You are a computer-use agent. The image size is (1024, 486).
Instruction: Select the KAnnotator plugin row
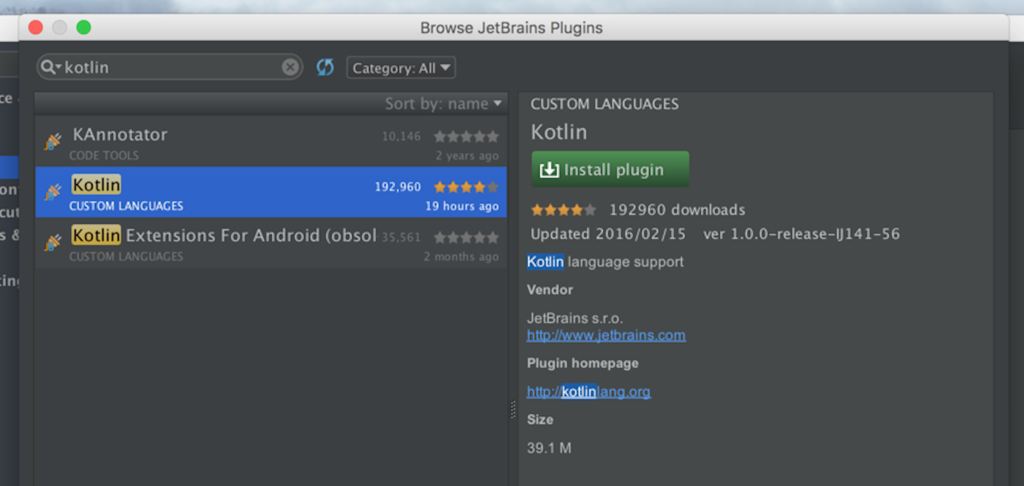(271, 142)
